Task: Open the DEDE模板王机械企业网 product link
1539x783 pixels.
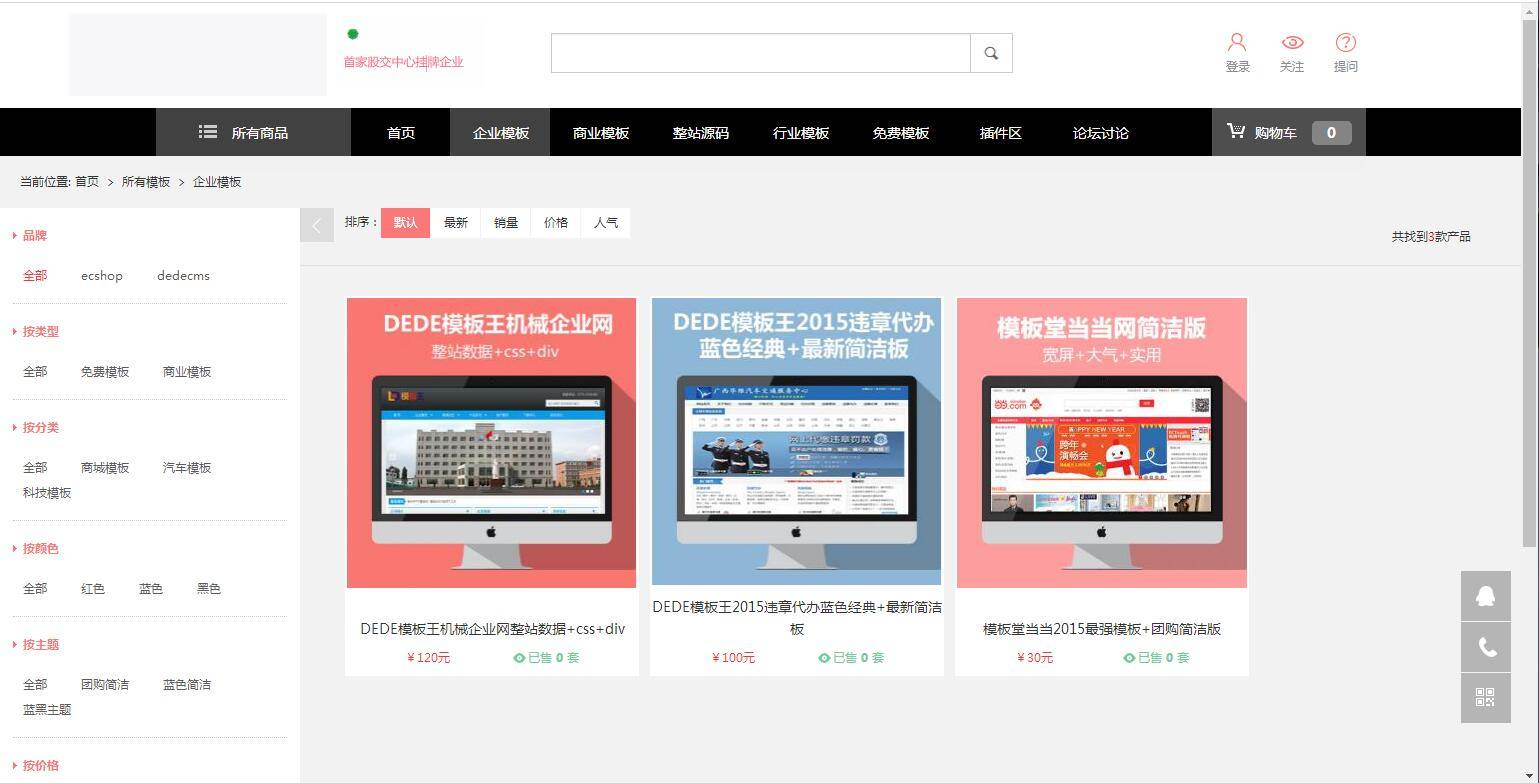Action: [491, 629]
